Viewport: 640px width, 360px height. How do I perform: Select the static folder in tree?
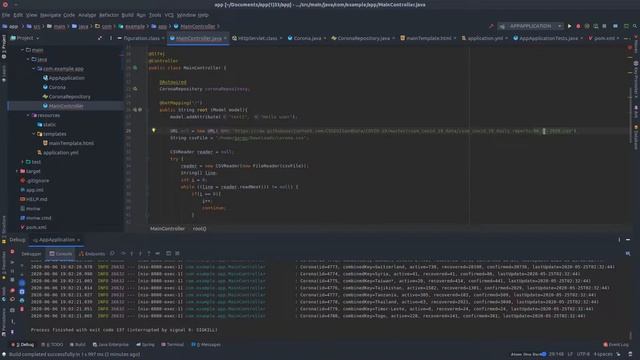point(49,124)
